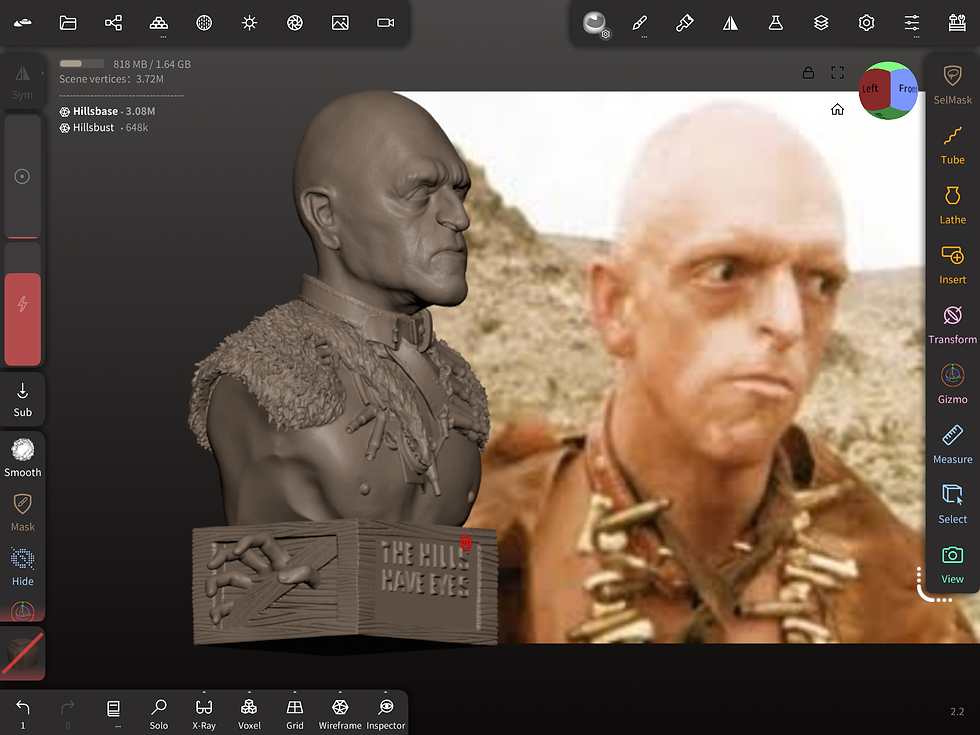Toggle the camera lock icon

(x=808, y=72)
